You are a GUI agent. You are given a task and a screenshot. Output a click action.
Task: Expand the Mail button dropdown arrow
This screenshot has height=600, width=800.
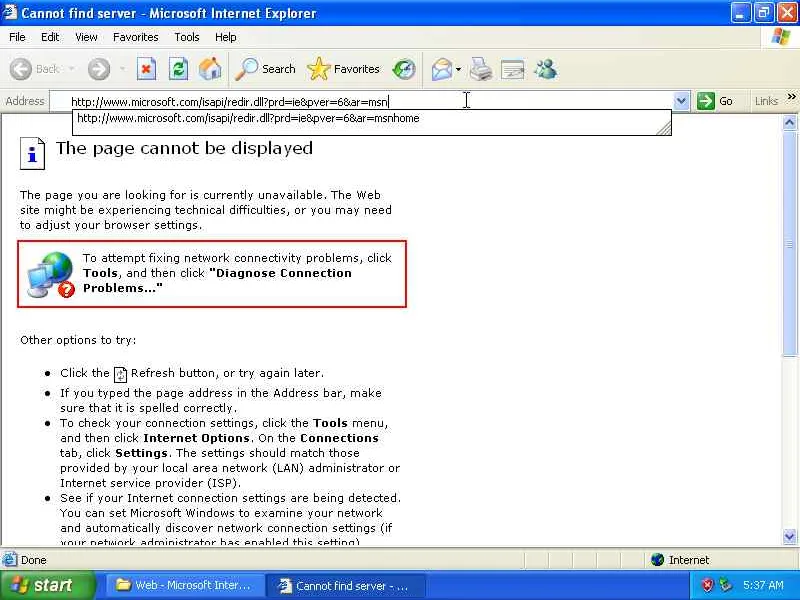[458, 69]
